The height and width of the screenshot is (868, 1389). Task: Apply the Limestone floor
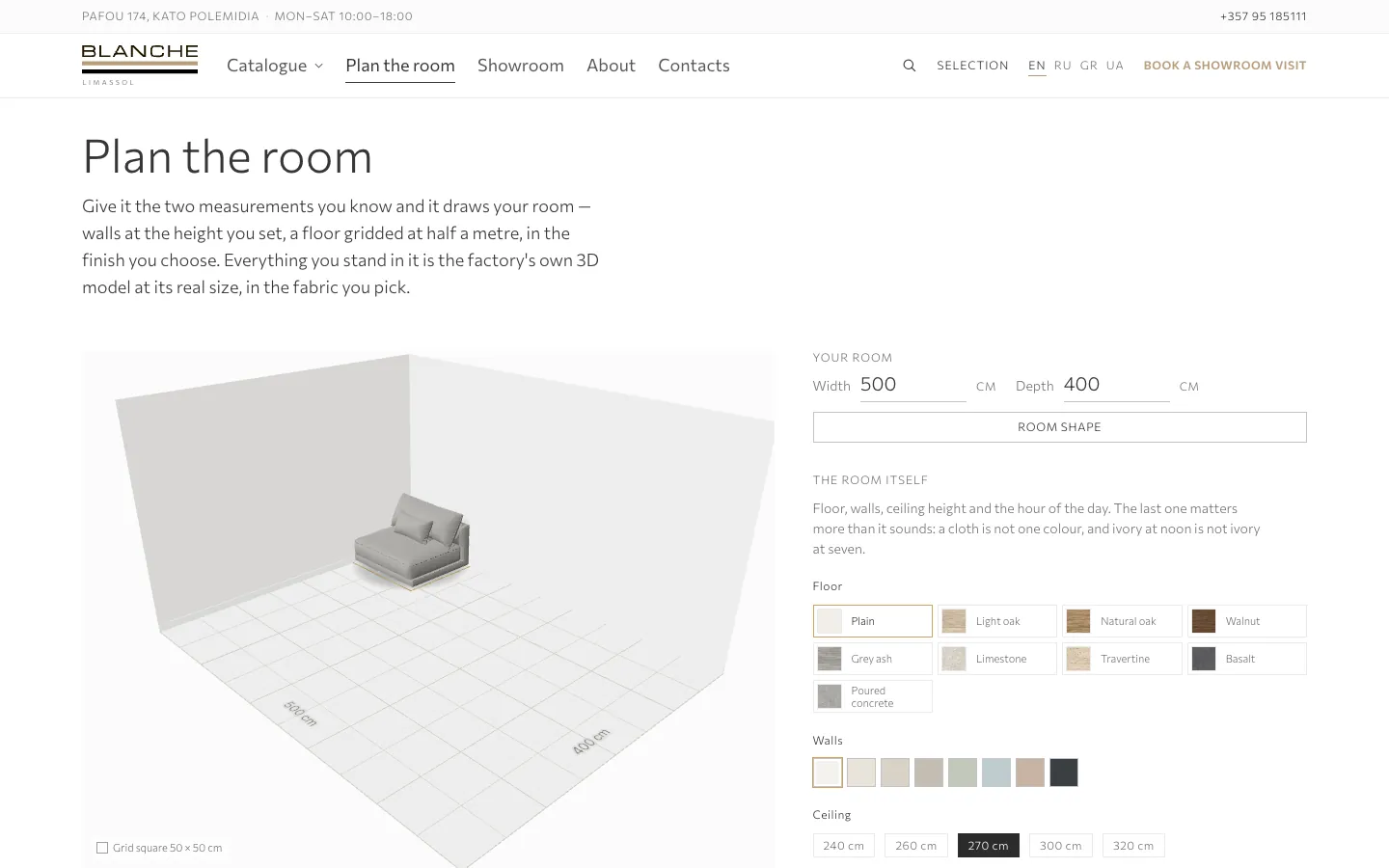pyautogui.click(x=997, y=659)
